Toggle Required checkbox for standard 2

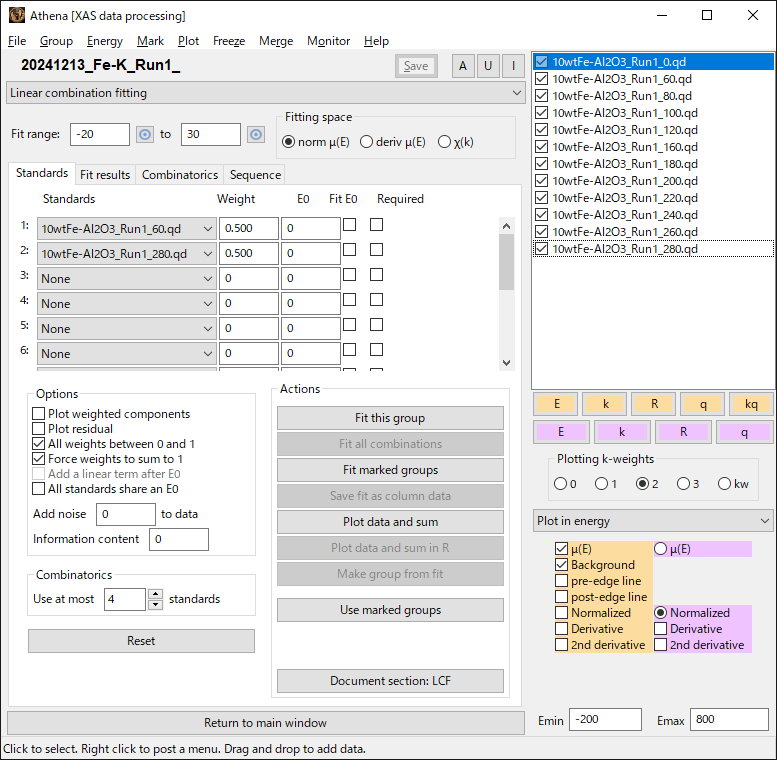376,249
